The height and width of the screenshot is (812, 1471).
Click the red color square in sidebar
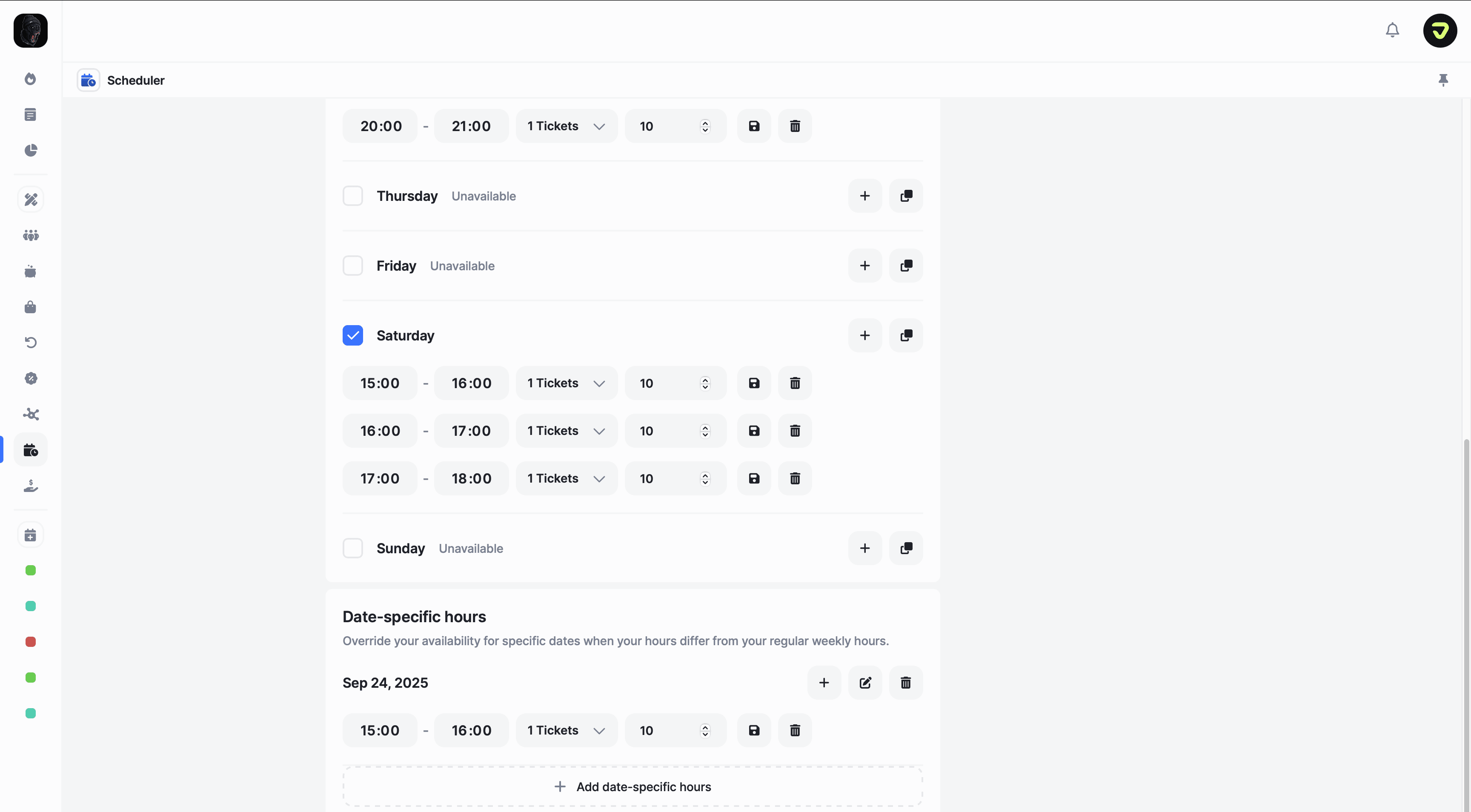[31, 642]
